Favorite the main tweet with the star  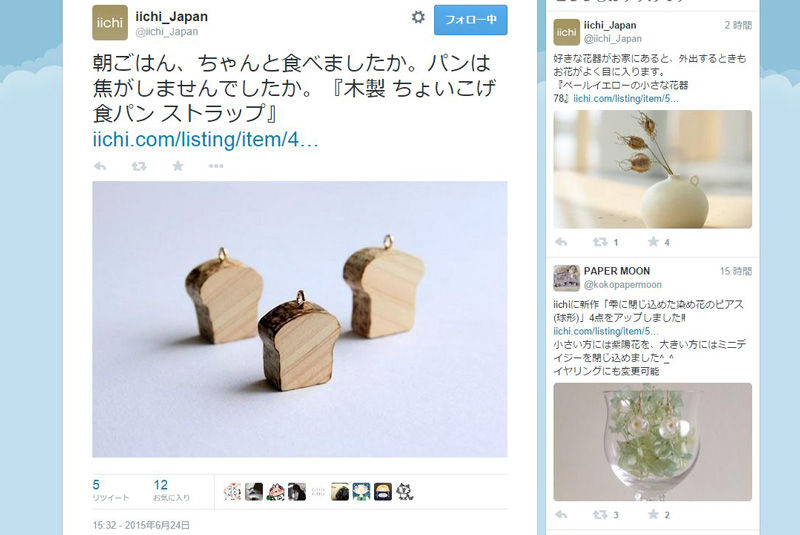178,166
